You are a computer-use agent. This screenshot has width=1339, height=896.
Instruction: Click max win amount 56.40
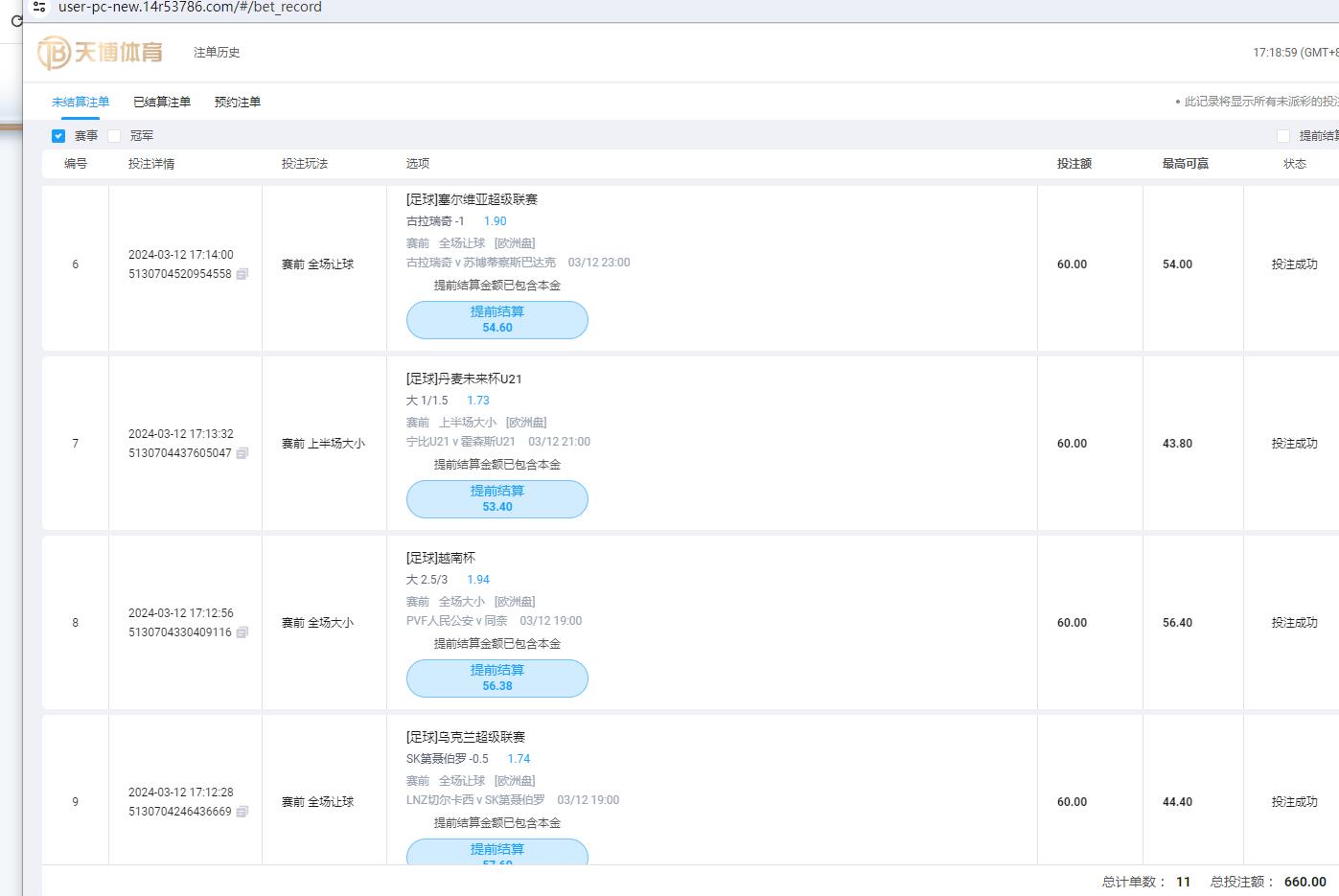(1177, 623)
